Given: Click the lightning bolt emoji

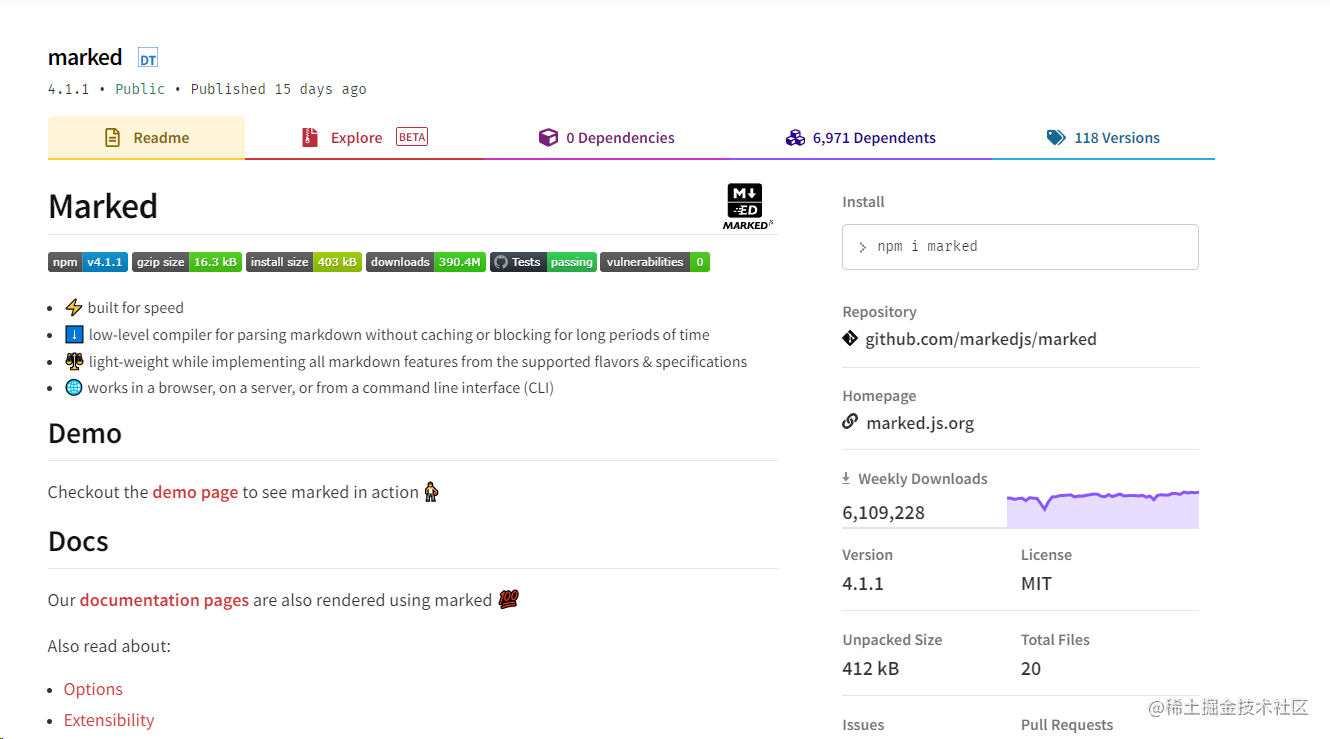Looking at the screenshot, I should point(73,307).
